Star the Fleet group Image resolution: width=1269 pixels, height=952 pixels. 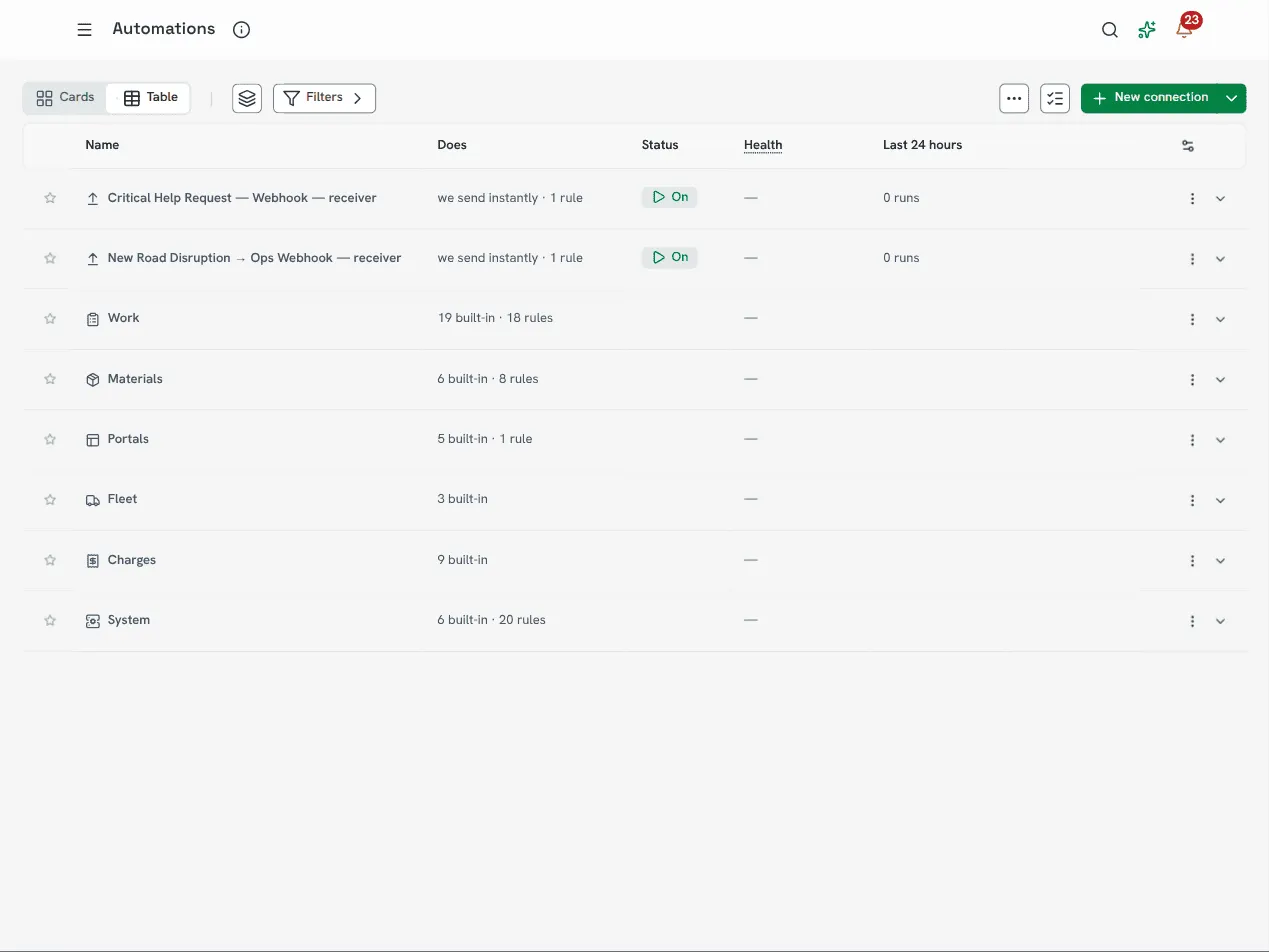(x=50, y=499)
